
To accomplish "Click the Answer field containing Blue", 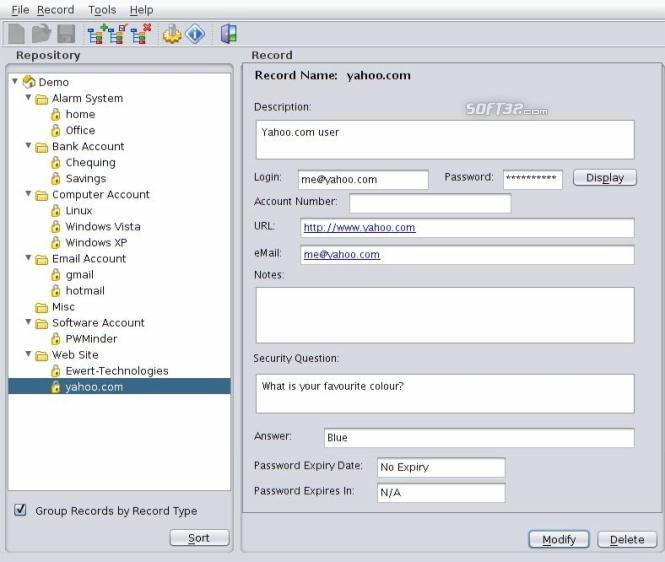I will point(479,438).
